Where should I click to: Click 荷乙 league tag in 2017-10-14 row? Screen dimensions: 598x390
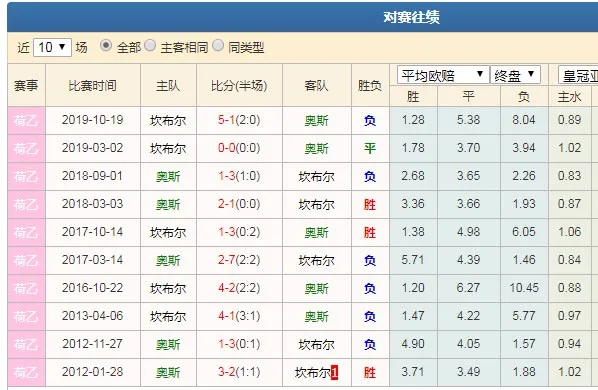(26, 232)
